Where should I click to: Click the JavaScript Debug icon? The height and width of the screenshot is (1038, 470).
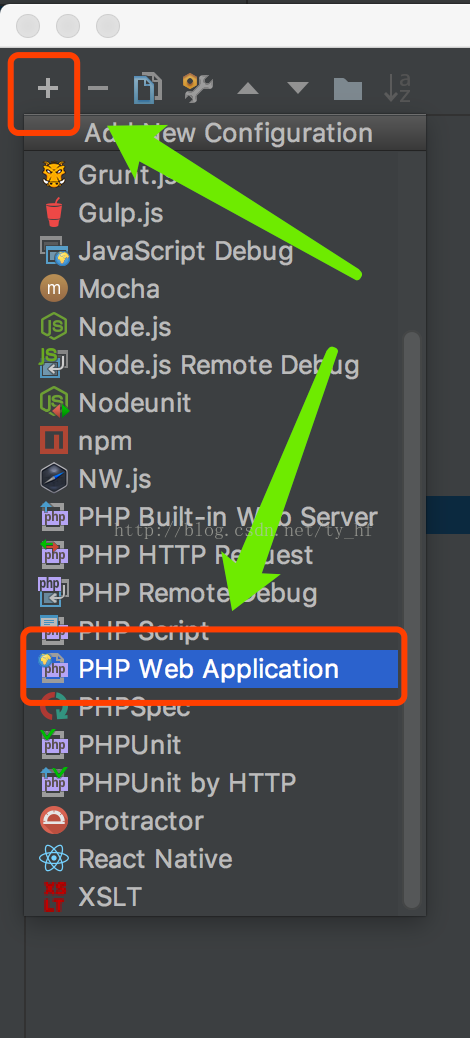click(54, 251)
